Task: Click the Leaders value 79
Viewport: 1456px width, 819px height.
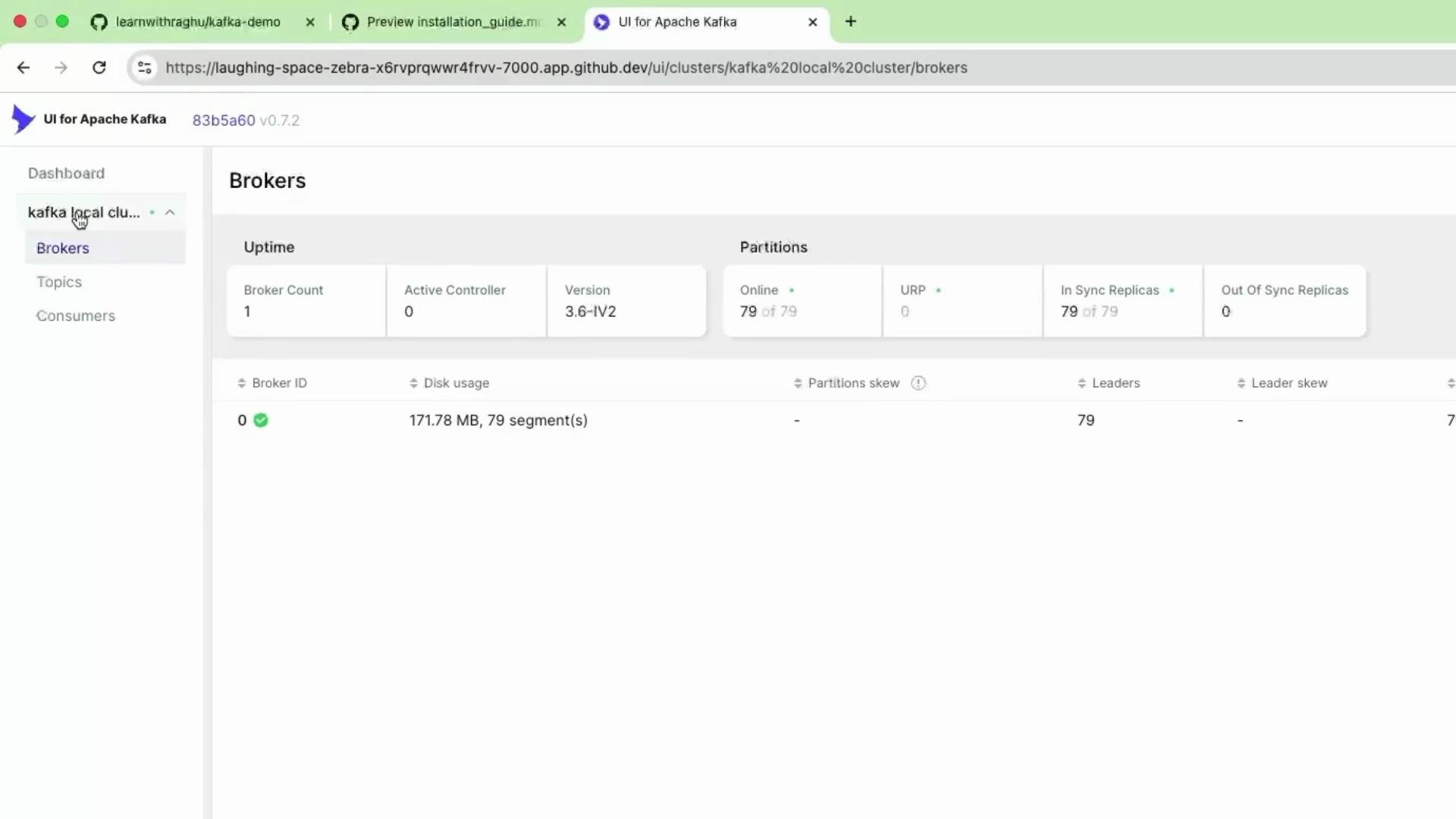Action: coord(1086,420)
